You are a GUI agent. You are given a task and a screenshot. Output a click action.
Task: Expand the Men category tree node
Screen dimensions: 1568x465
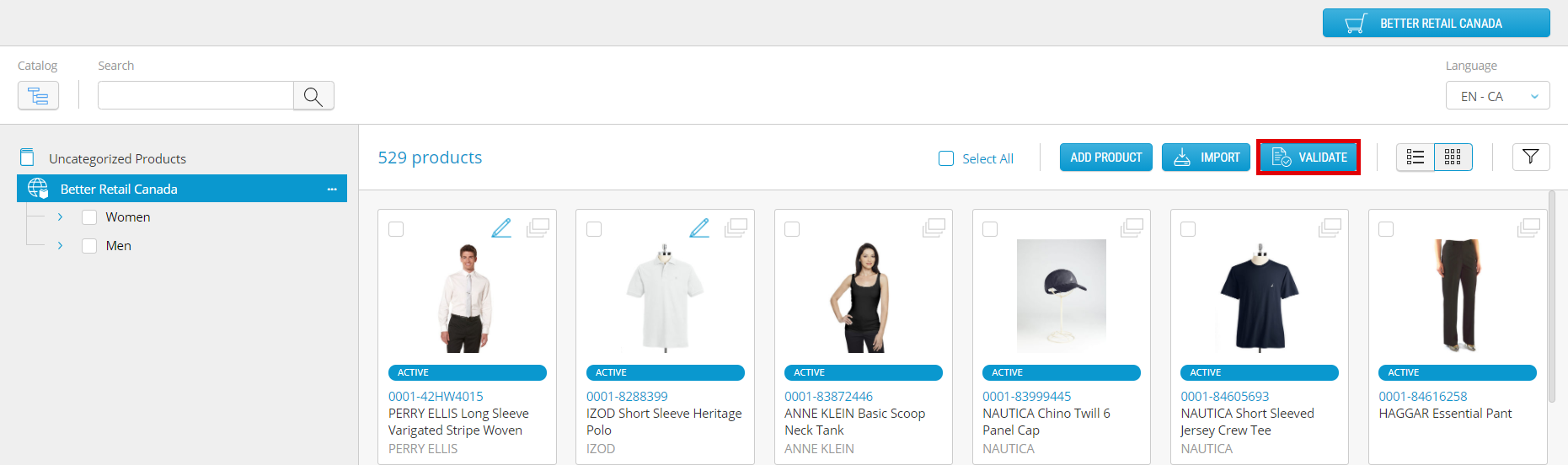click(60, 246)
